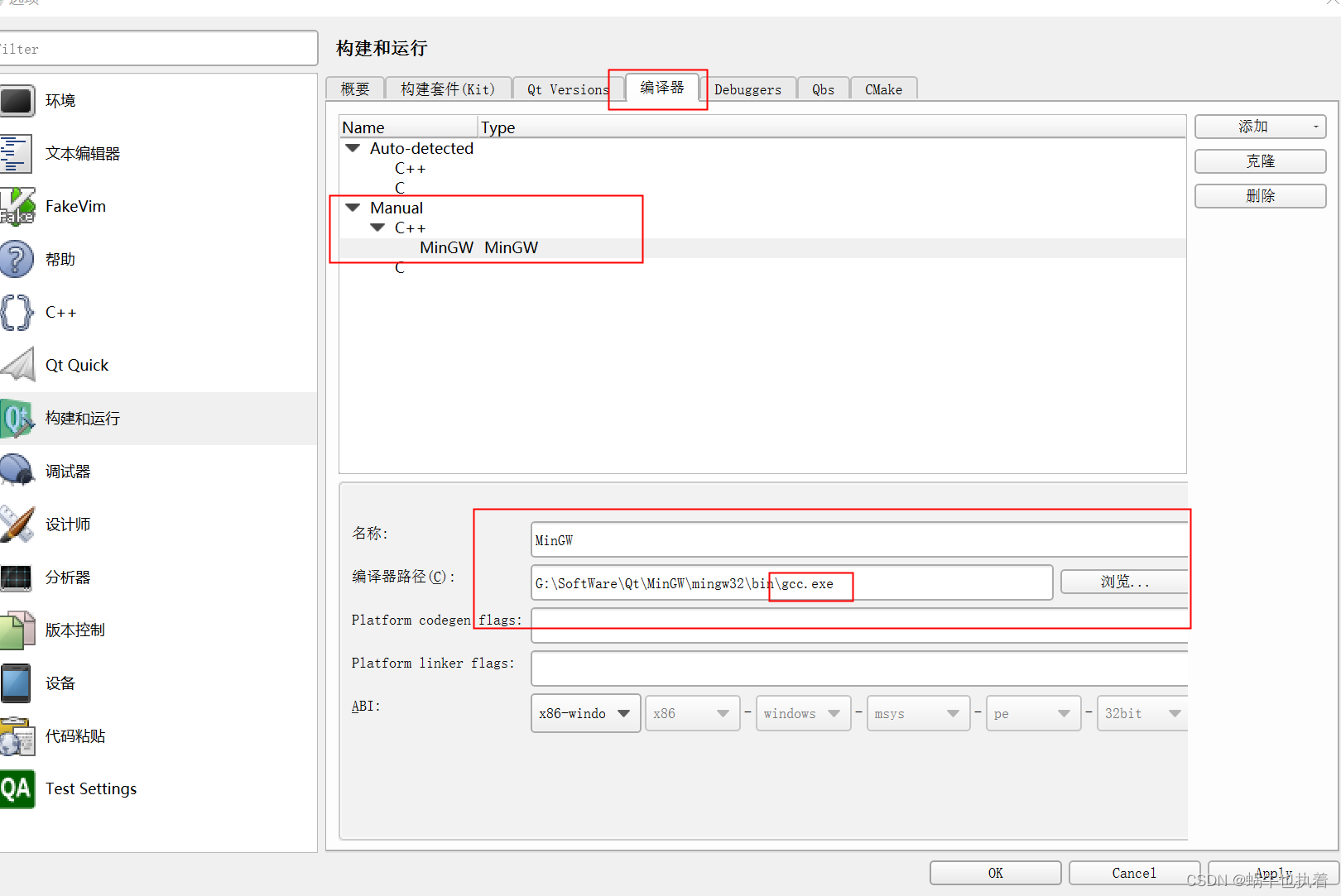Open the x86-windo ABI combo box
The image size is (1341, 896).
[x=585, y=713]
